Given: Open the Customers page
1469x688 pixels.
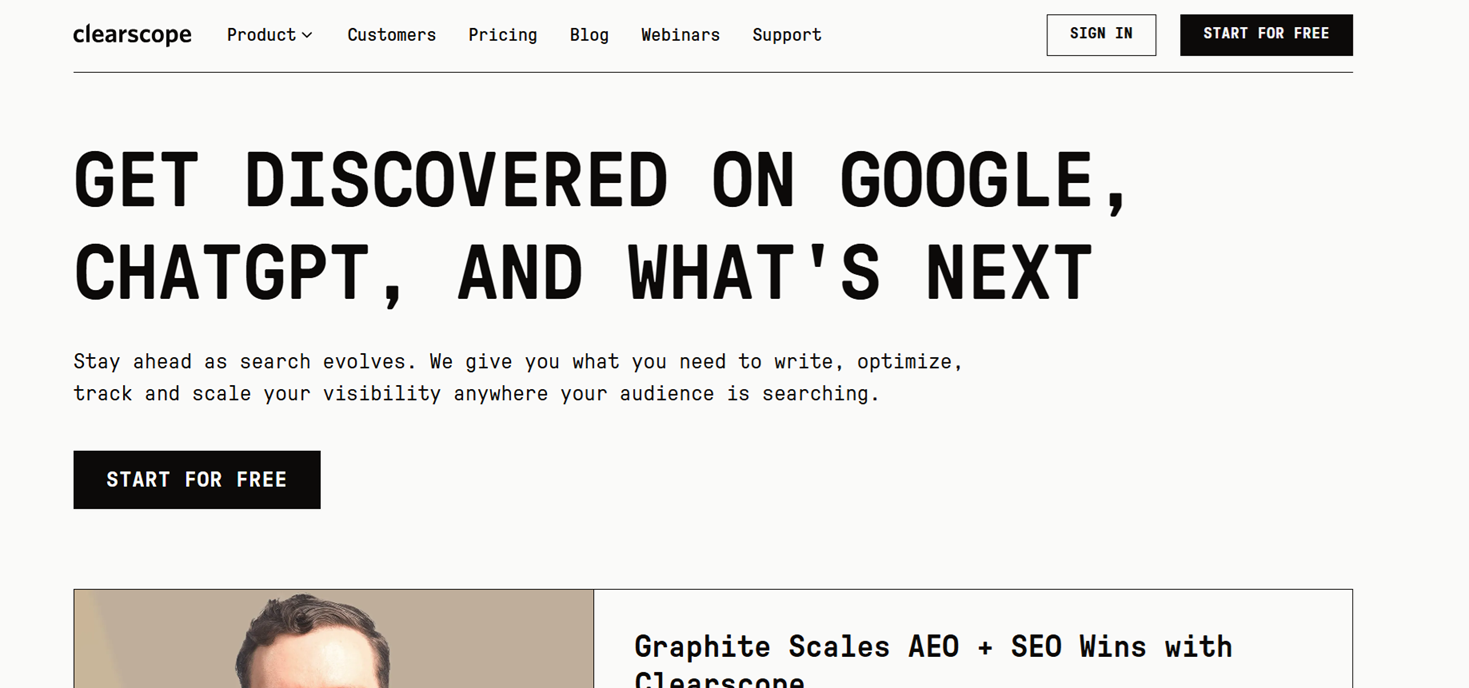Looking at the screenshot, I should pos(392,35).
